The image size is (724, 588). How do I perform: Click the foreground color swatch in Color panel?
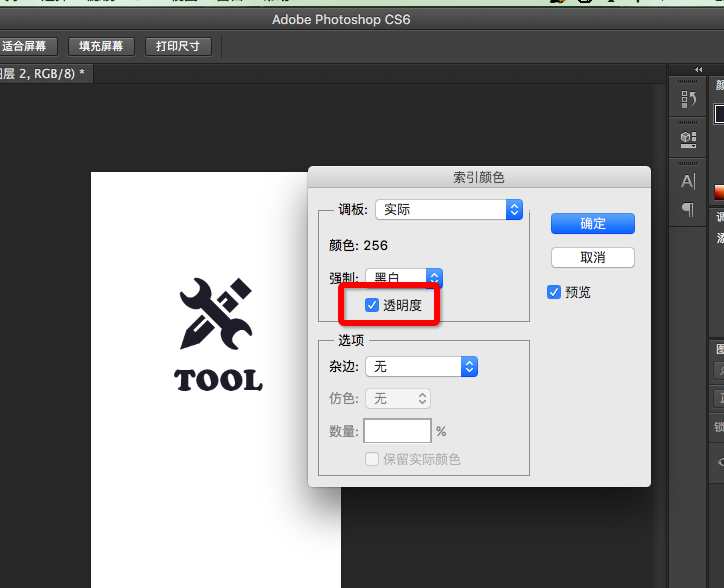click(719, 114)
